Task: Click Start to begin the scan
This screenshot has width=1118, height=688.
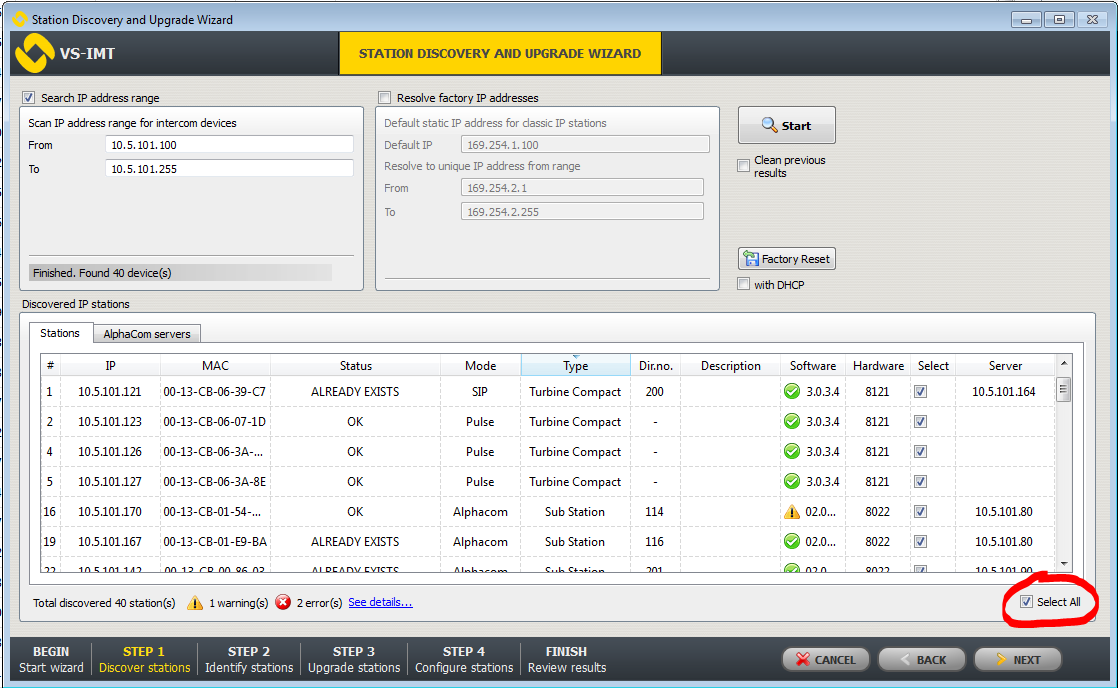Action: (786, 126)
